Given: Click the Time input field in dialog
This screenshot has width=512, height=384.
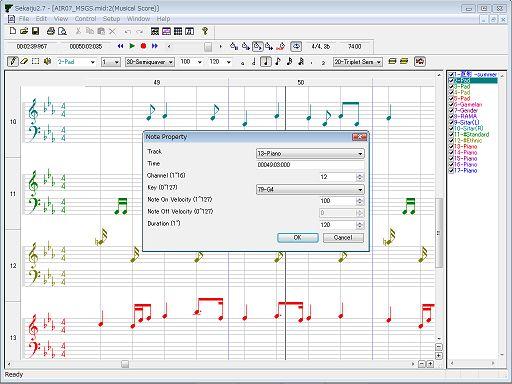Looking at the screenshot, I should click(x=310, y=165).
